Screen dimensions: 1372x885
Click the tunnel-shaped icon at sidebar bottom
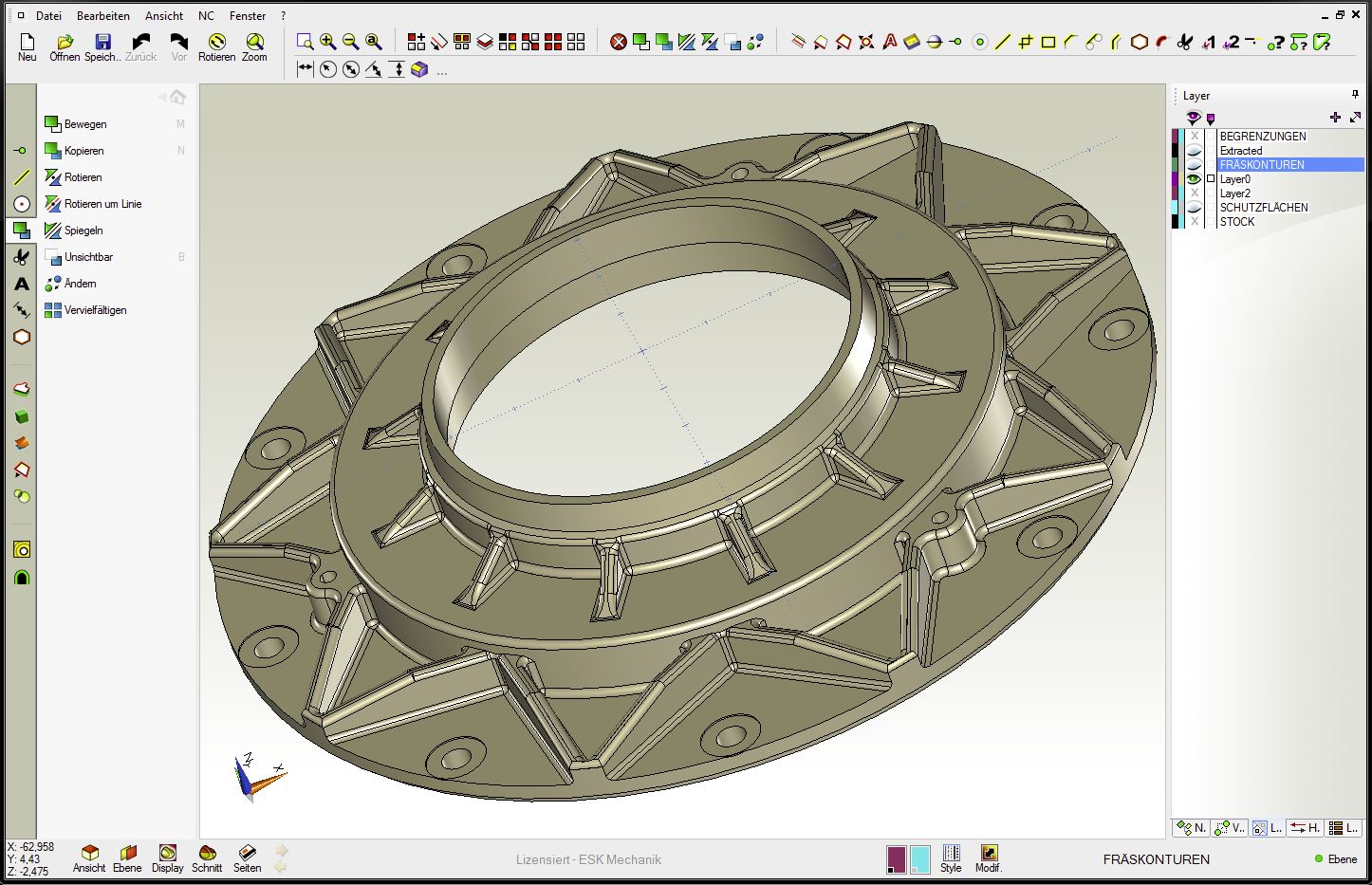pyautogui.click(x=22, y=577)
